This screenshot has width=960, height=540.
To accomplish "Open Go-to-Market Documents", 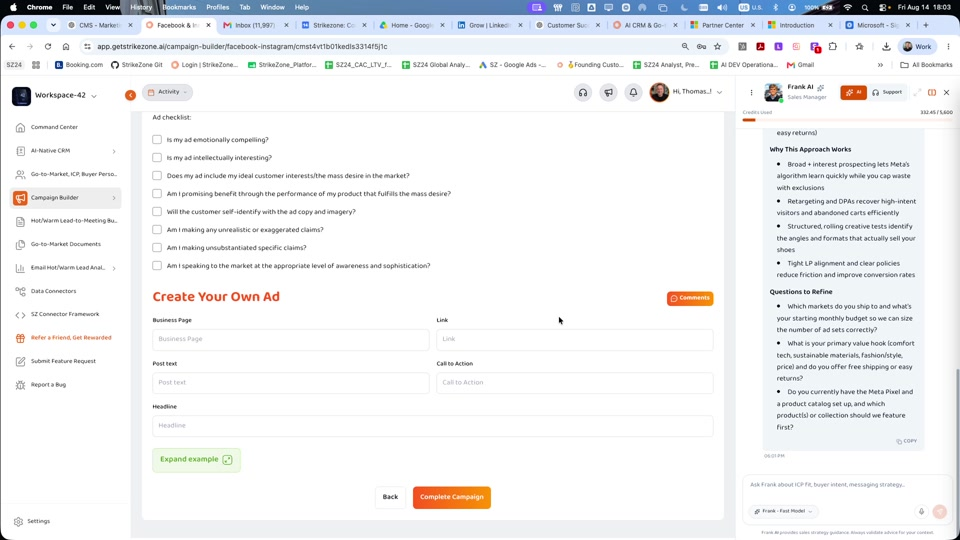I will click(x=66, y=244).
